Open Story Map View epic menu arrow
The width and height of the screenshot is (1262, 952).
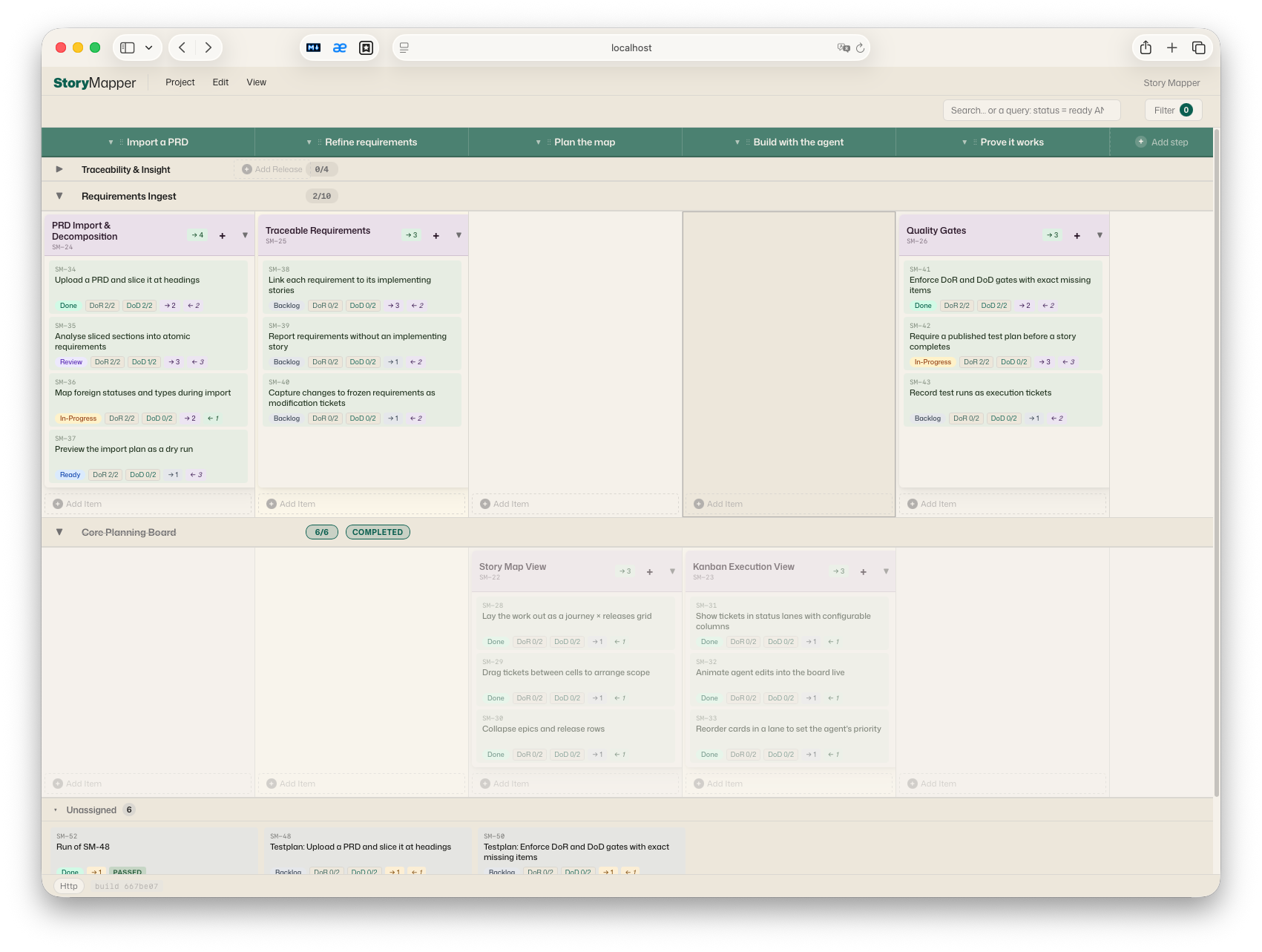coord(672,571)
